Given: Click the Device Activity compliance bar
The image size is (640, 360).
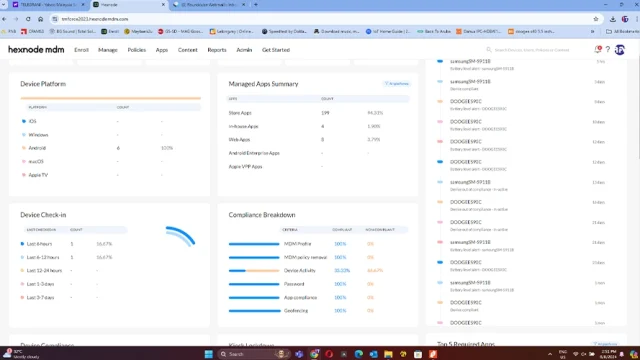Looking at the screenshot, I should 254,271.
